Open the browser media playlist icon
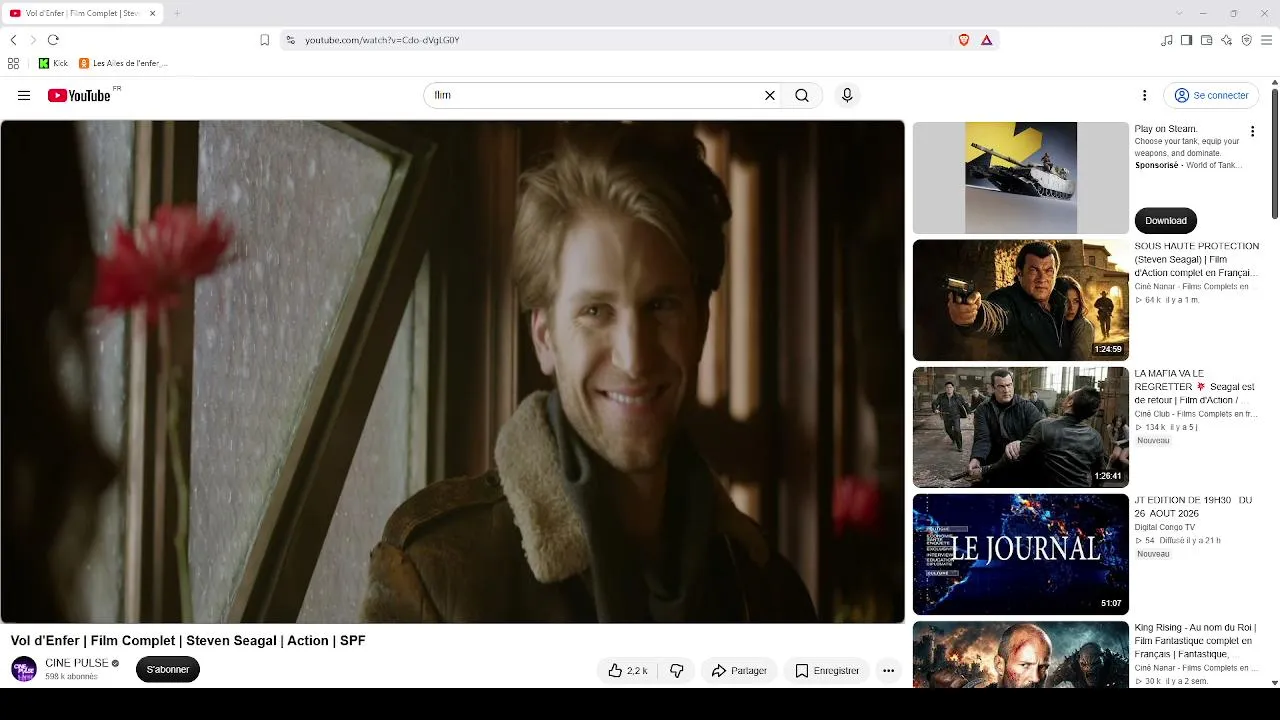This screenshot has width=1280, height=720. (x=1167, y=40)
